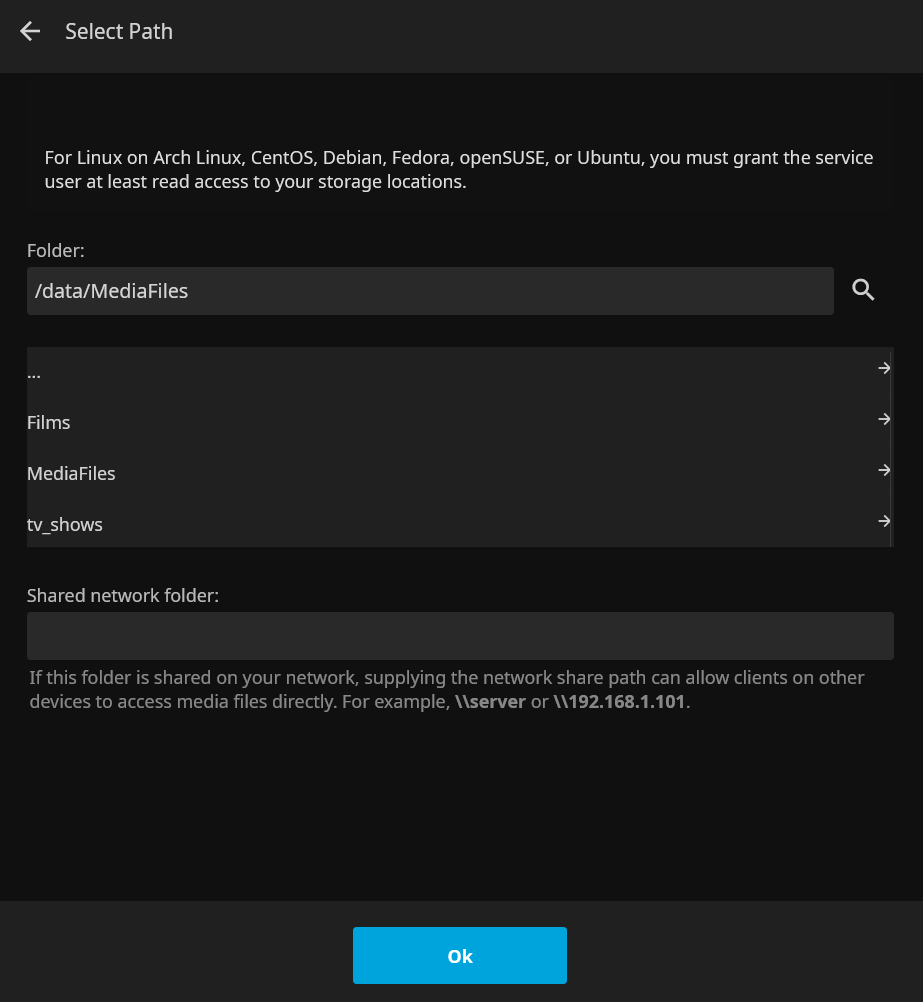Click the 'Shared network folder:' label
The image size is (923, 1002).
123,595
